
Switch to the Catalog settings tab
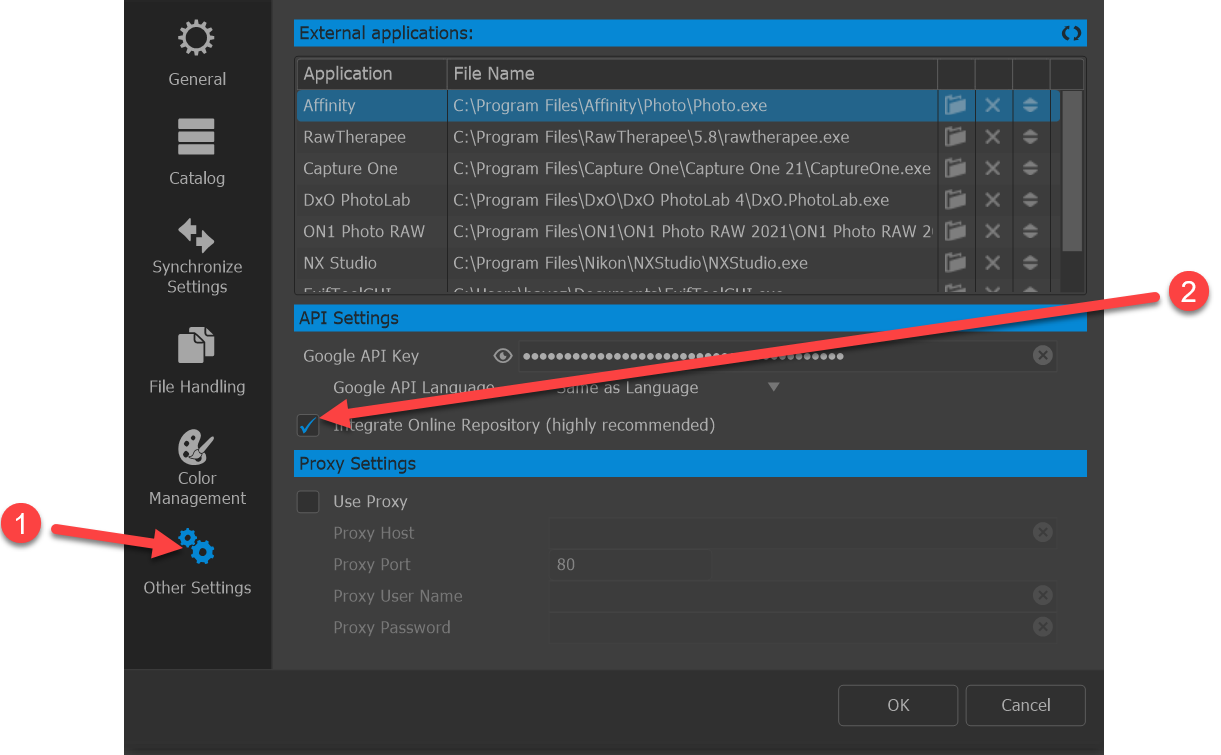197,153
